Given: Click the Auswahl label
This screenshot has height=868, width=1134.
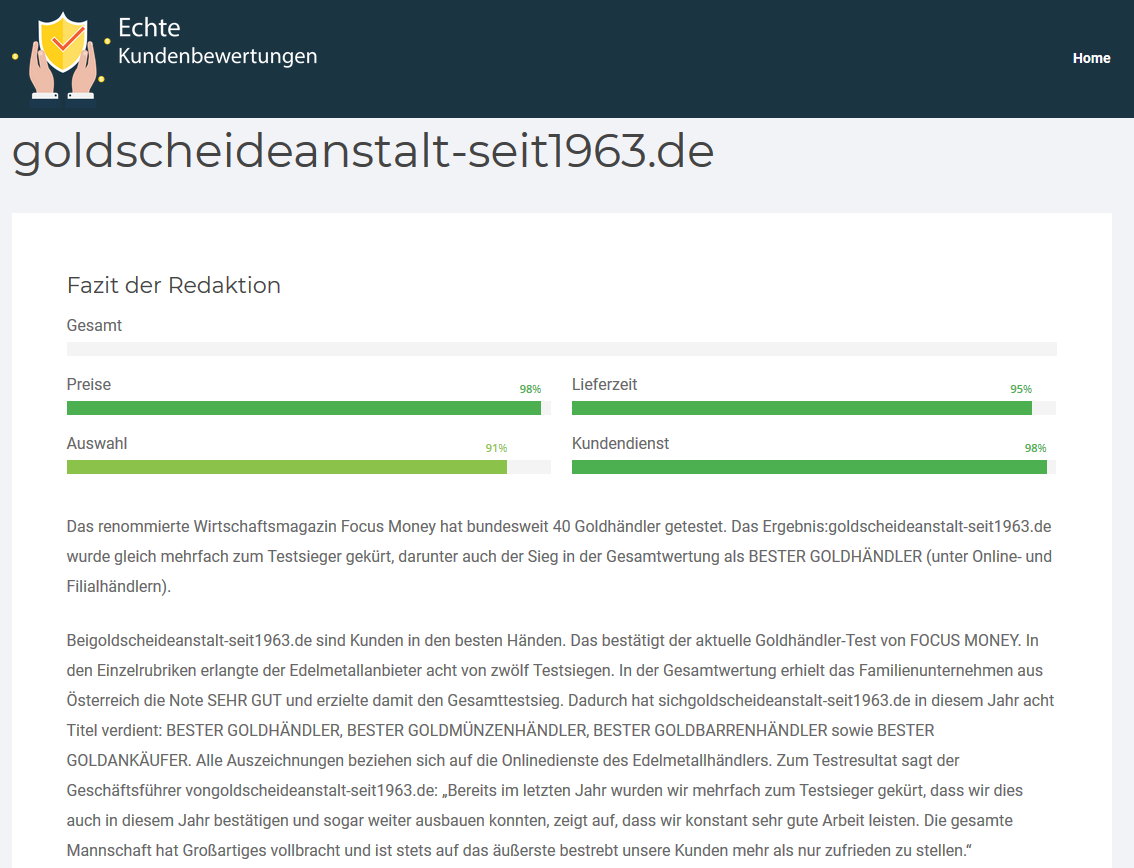Looking at the screenshot, I should click(97, 443).
